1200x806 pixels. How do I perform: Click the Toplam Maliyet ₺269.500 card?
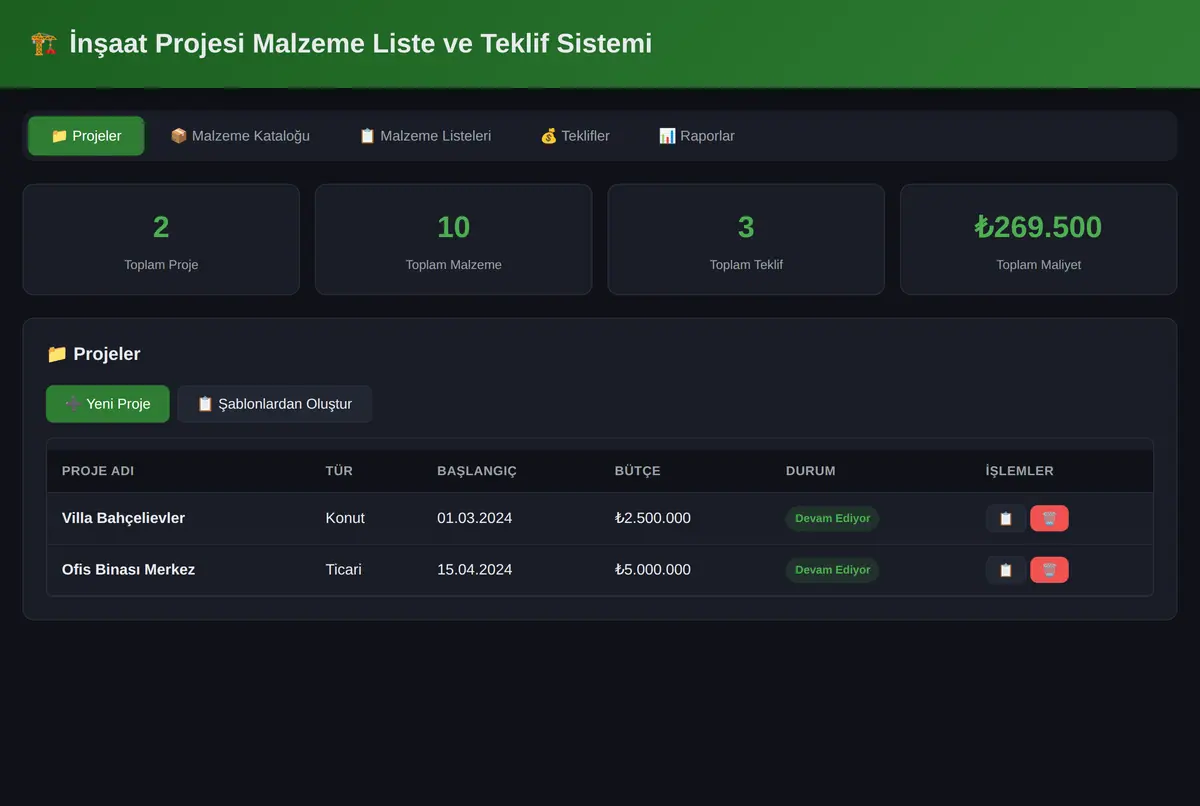pos(1038,239)
